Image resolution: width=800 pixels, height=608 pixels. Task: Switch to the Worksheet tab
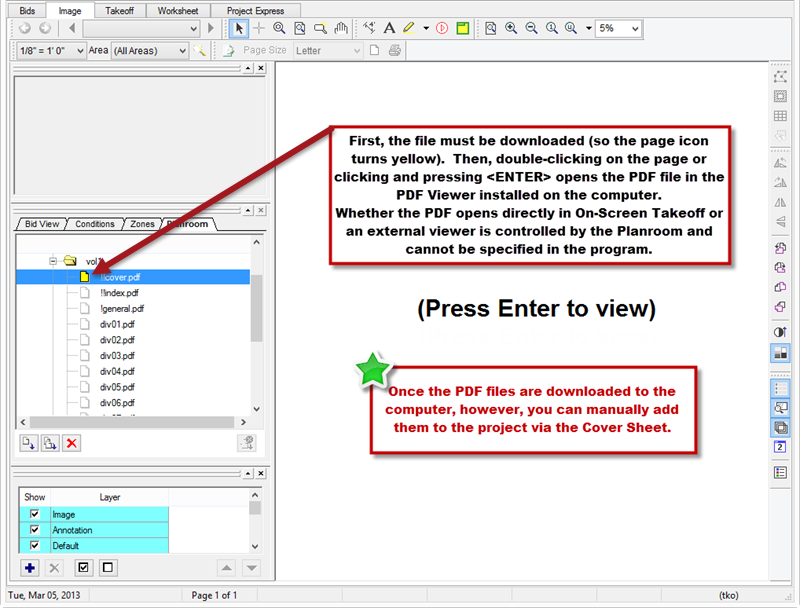[178, 11]
